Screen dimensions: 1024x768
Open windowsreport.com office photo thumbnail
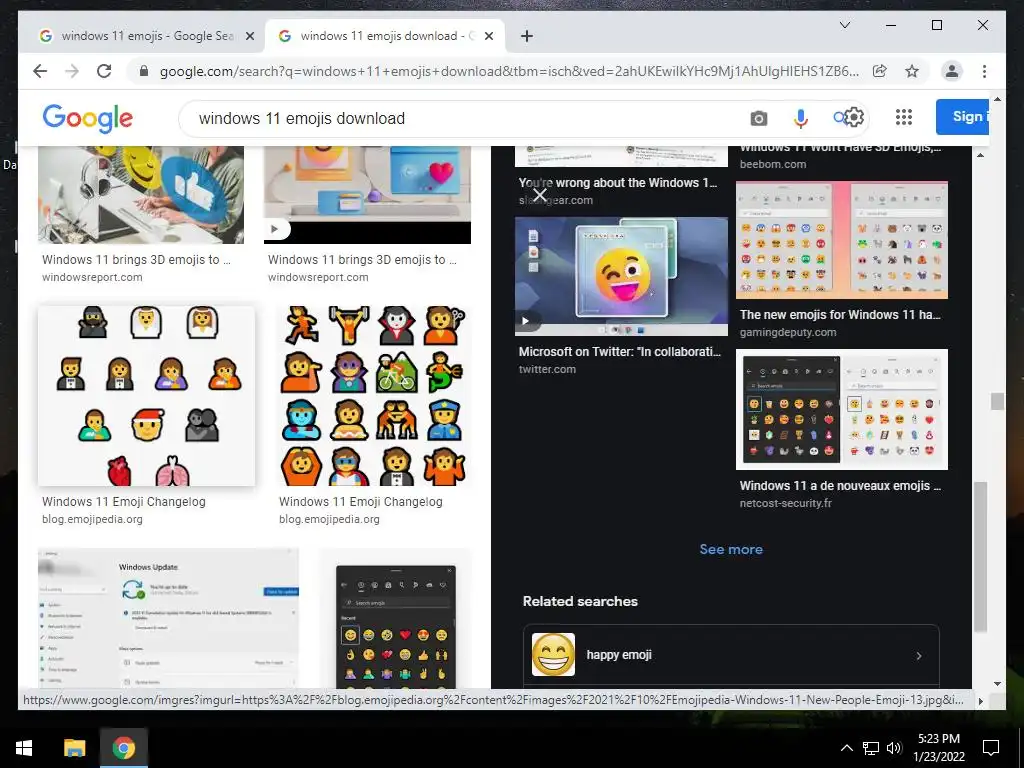point(141,195)
